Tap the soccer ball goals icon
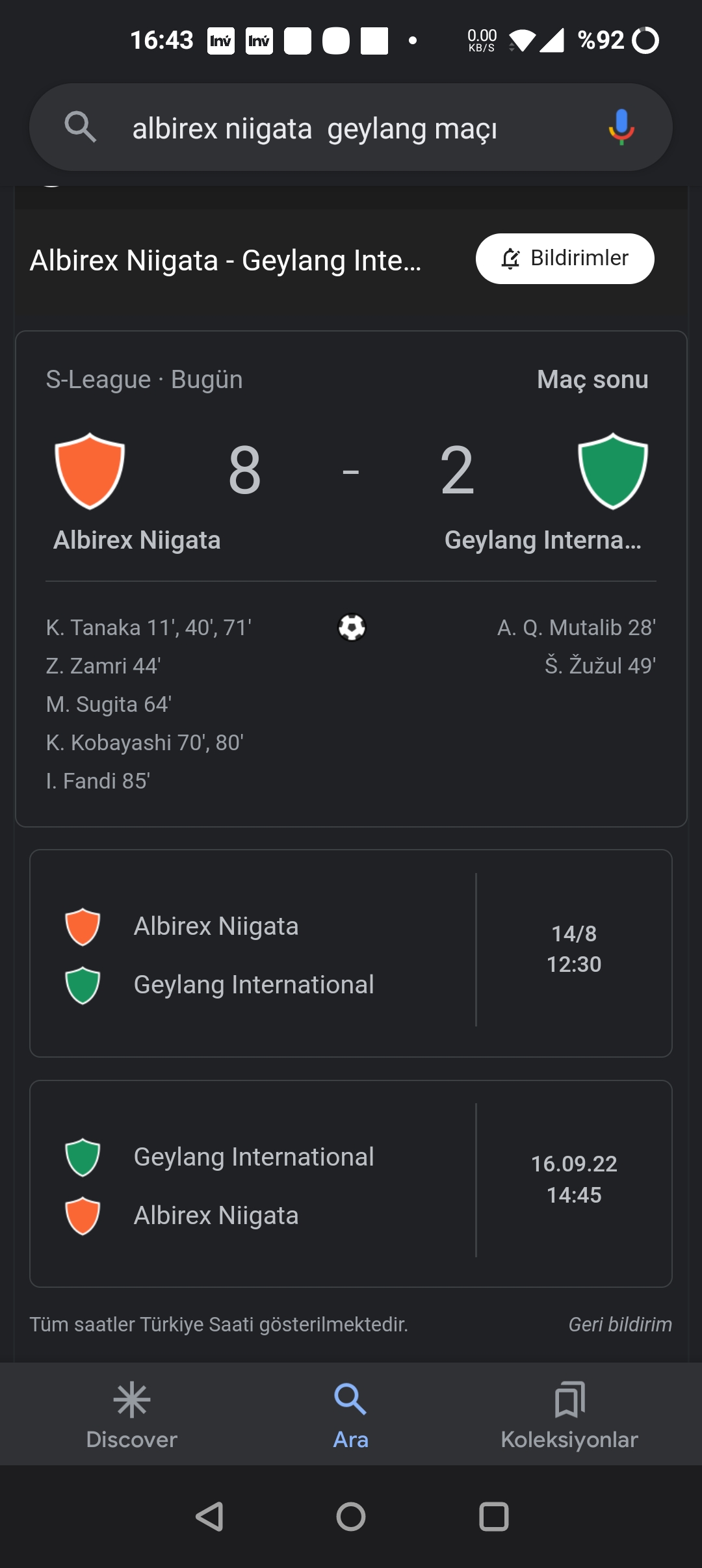Image resolution: width=702 pixels, height=1568 pixels. pos(352,627)
